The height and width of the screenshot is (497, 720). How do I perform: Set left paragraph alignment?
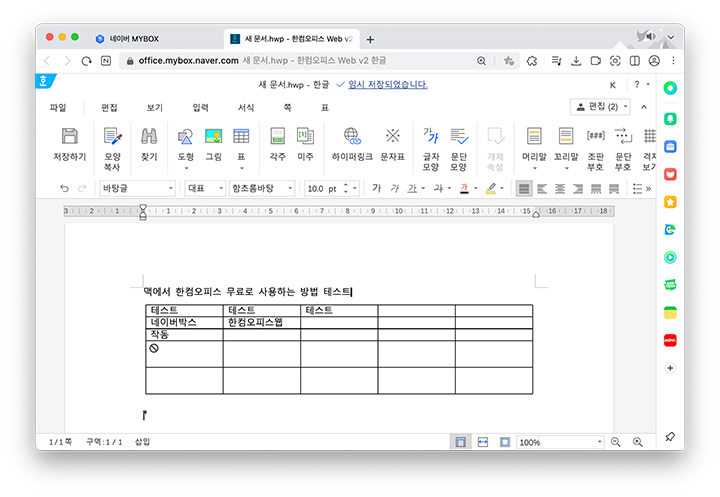[x=542, y=189]
